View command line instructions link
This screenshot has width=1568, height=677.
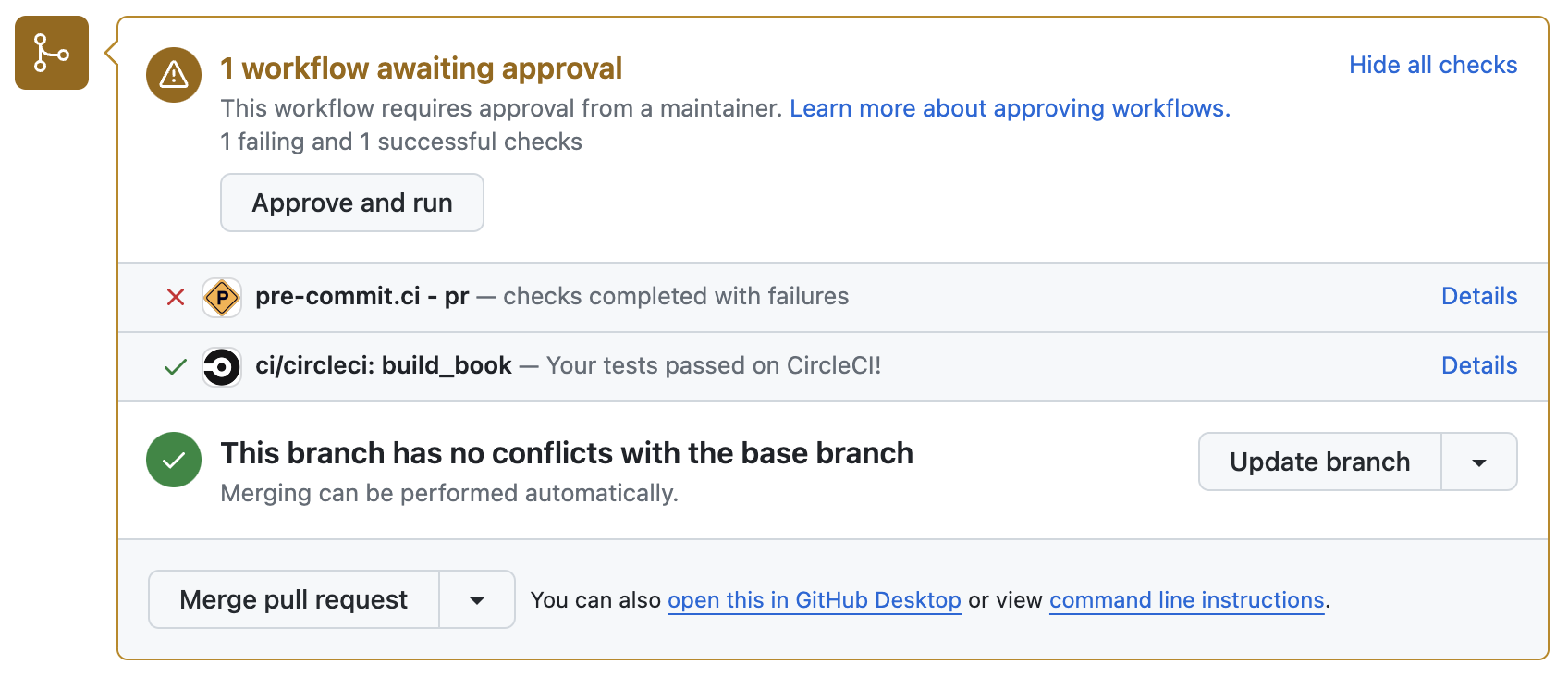click(1187, 600)
